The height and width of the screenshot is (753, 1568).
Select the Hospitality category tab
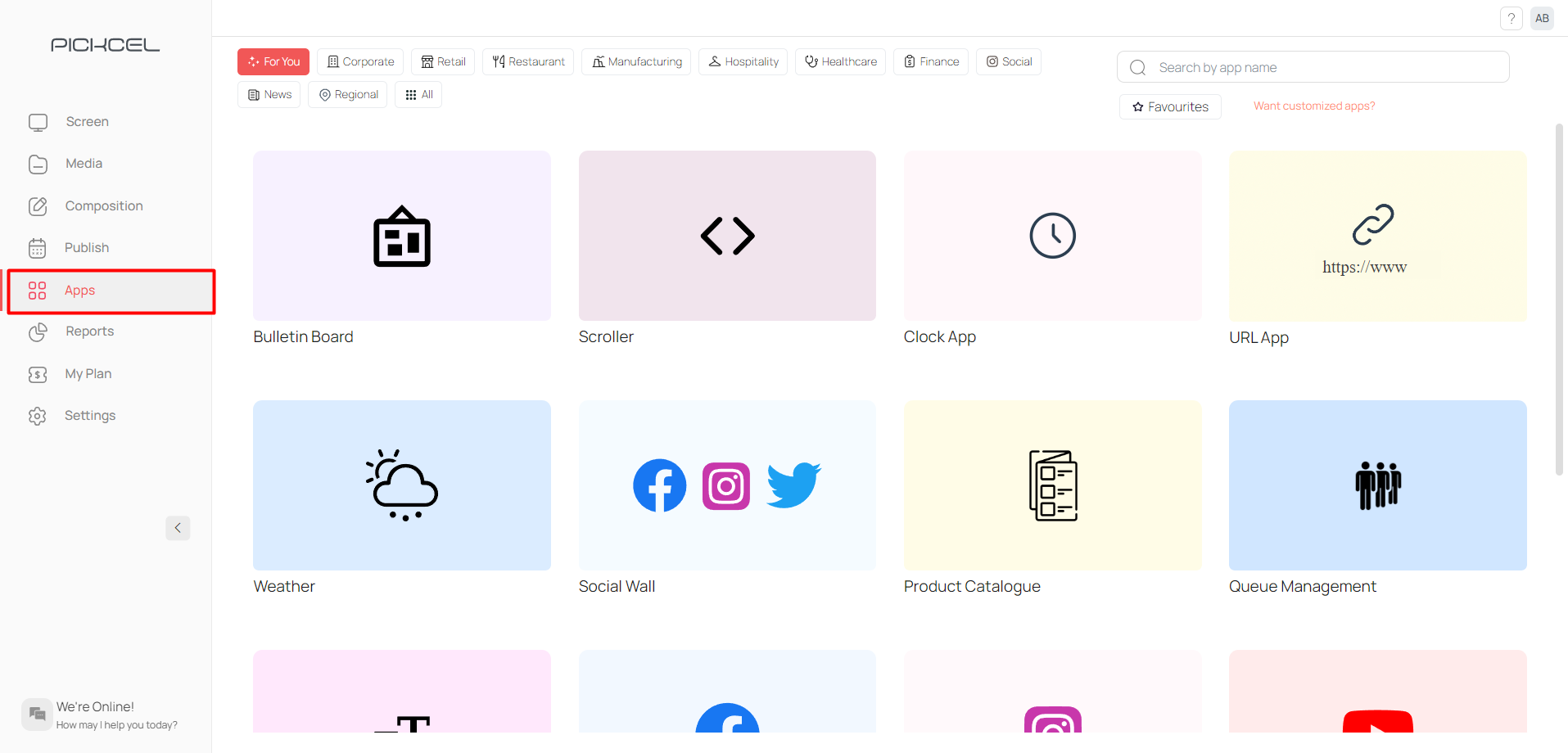pos(743,61)
